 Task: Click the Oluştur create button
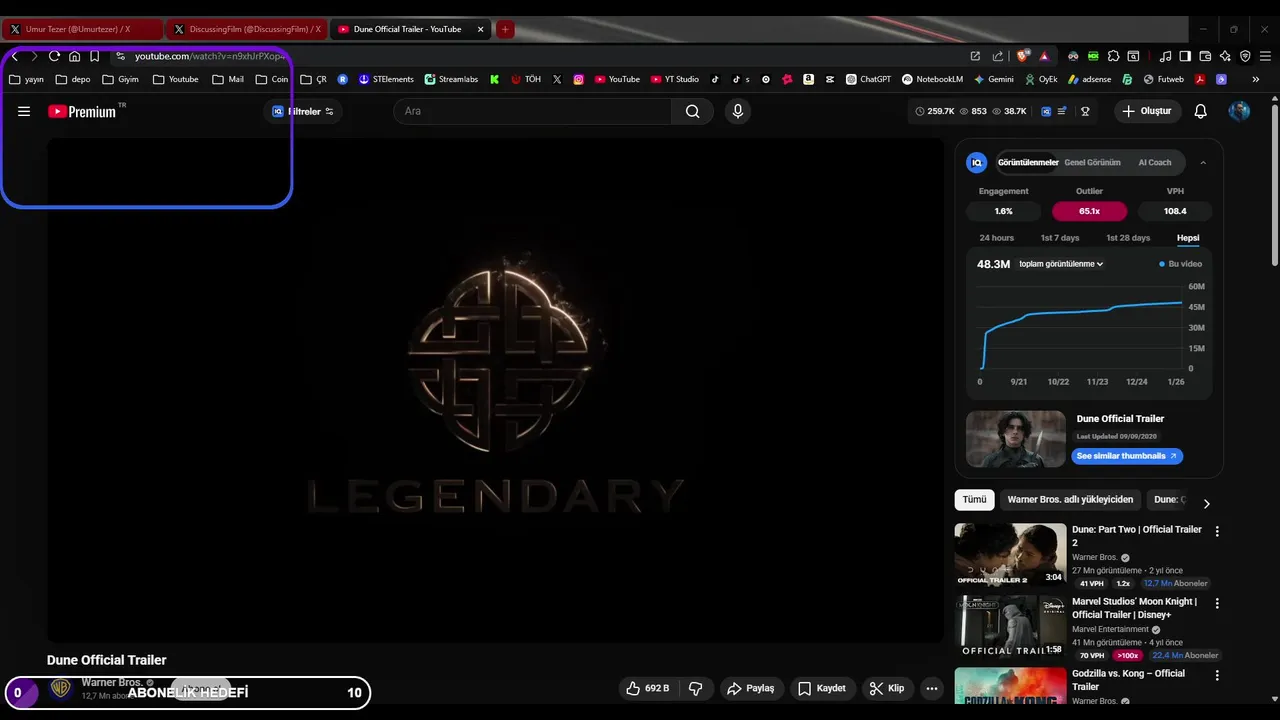click(1146, 111)
